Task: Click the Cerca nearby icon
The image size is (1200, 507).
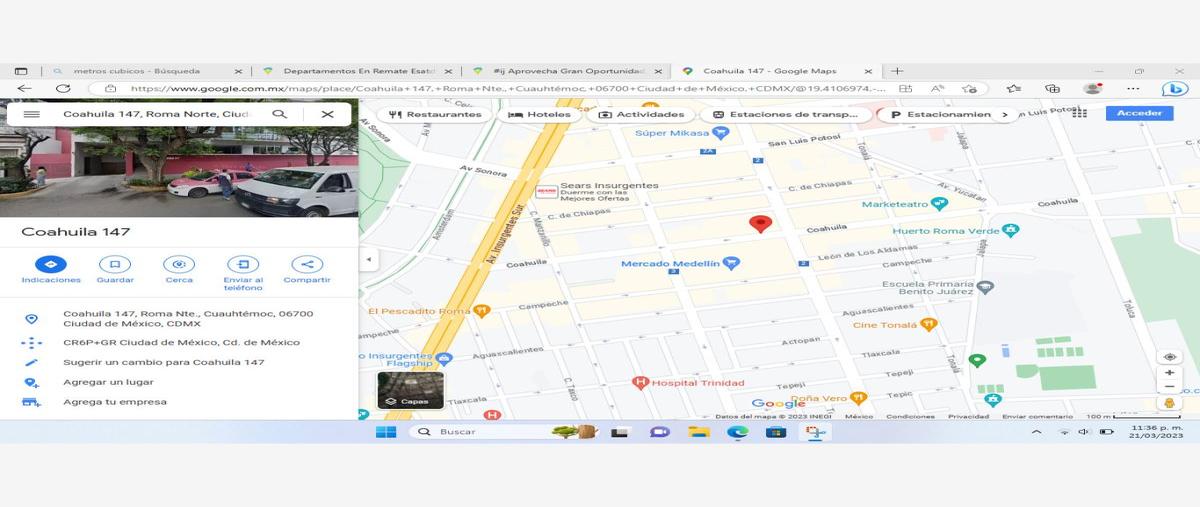Action: tap(179, 264)
